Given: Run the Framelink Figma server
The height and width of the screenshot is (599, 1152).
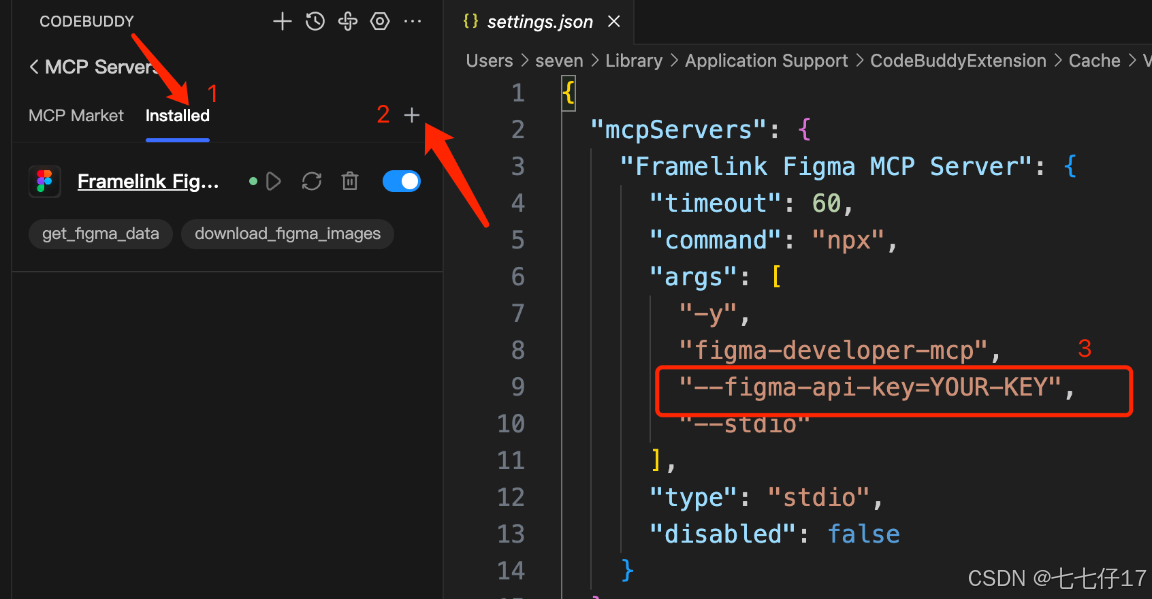Looking at the screenshot, I should click(273, 181).
